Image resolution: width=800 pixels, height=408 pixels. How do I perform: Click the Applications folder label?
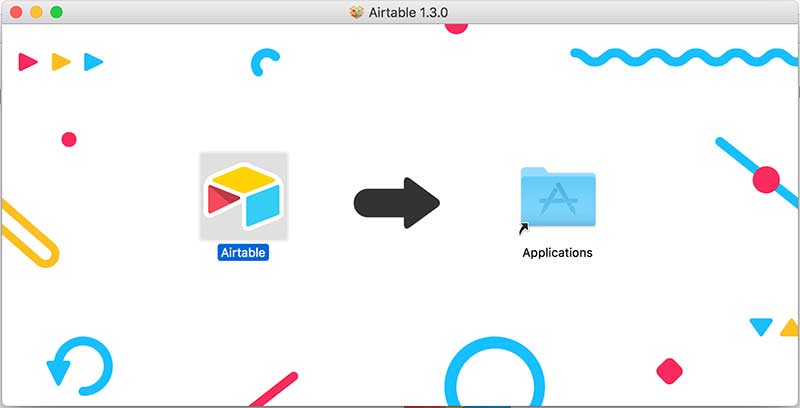[557, 252]
